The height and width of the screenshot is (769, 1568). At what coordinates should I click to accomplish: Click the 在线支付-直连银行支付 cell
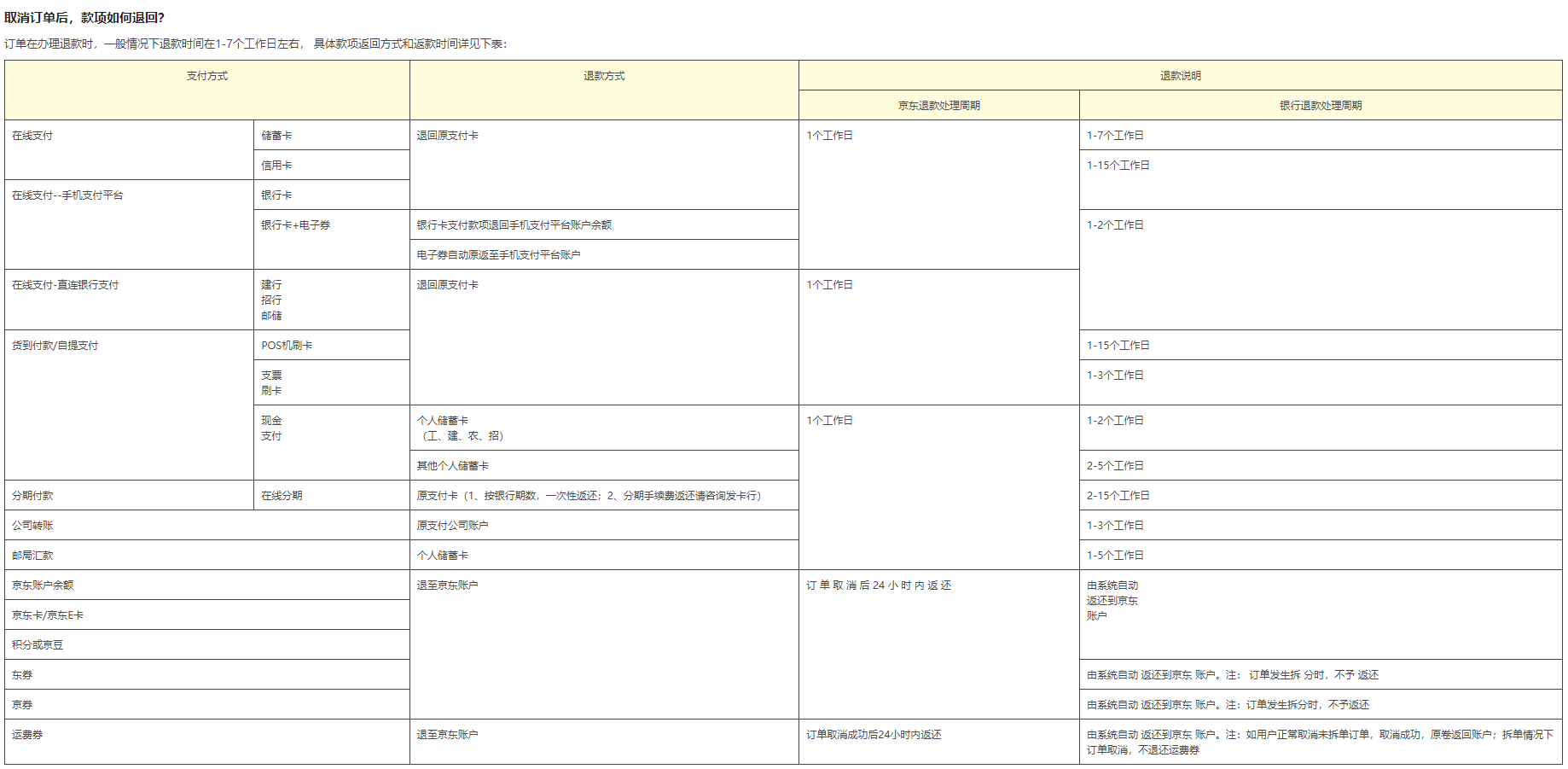coord(66,285)
